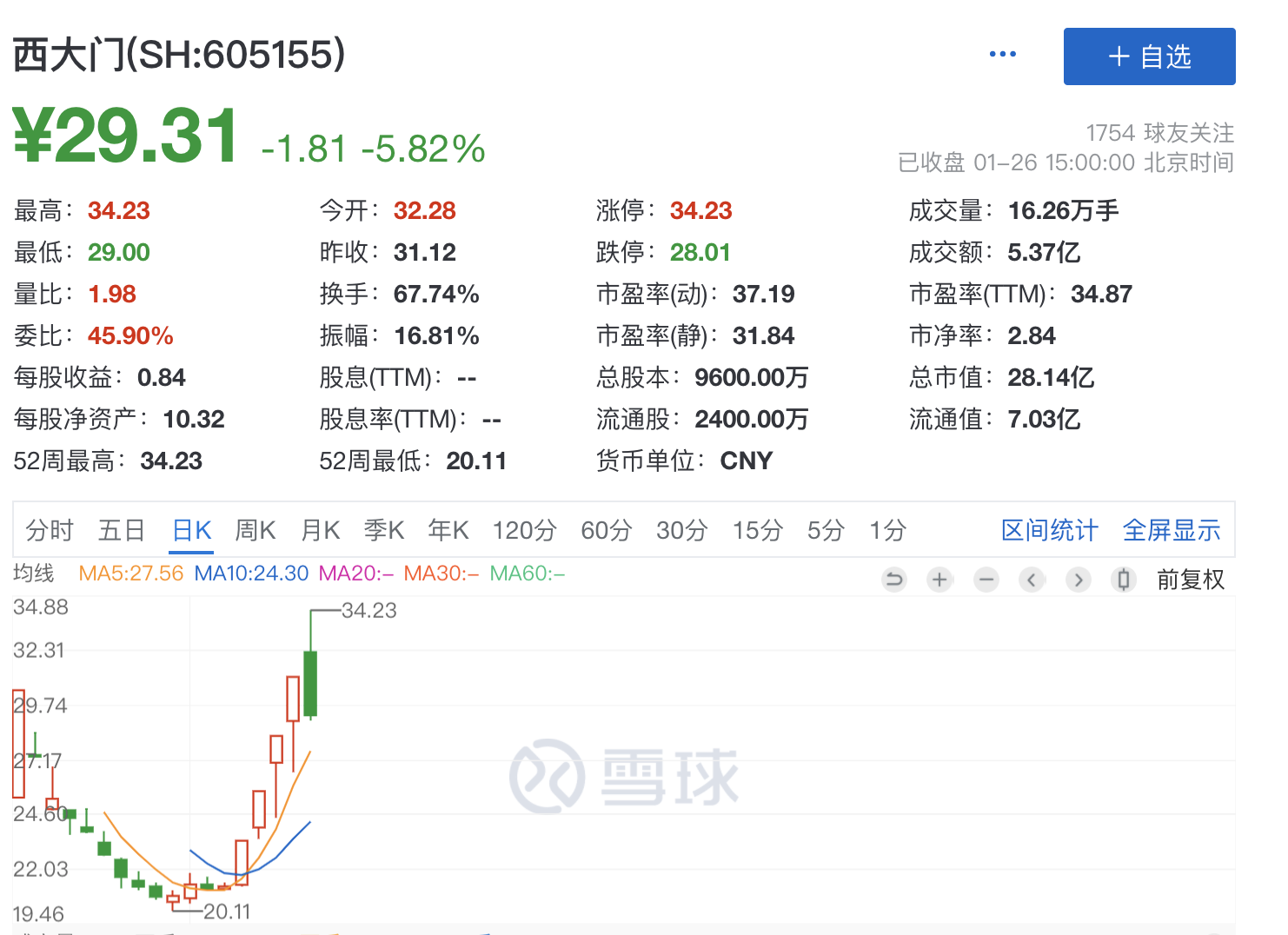Click the 52周最低 value 20.11
The height and width of the screenshot is (935, 1288).
(476, 461)
